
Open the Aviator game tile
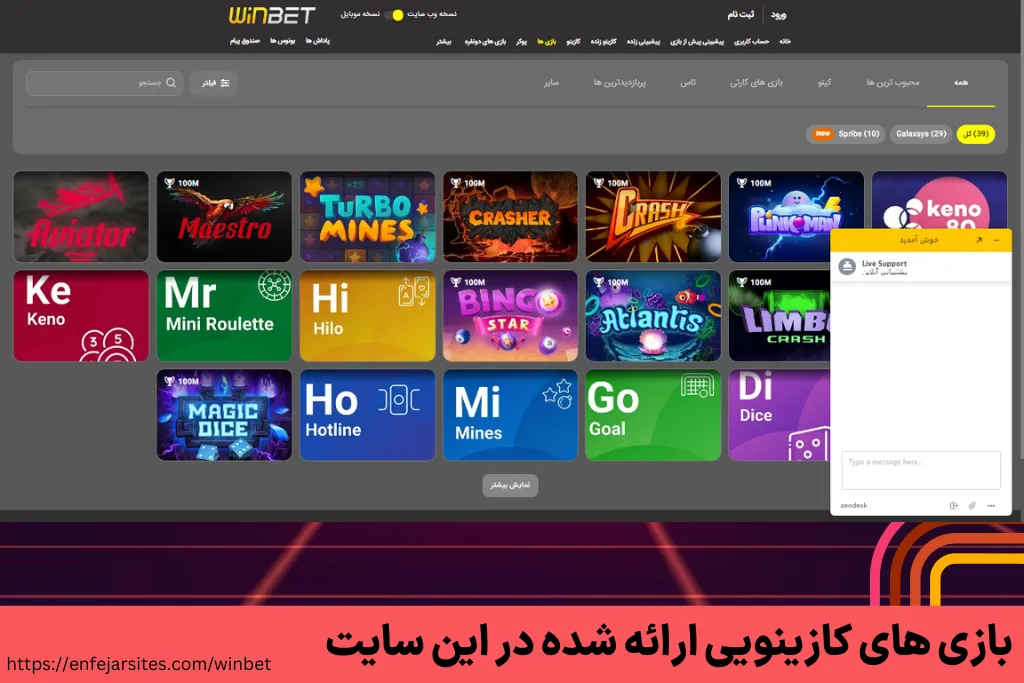tap(81, 217)
